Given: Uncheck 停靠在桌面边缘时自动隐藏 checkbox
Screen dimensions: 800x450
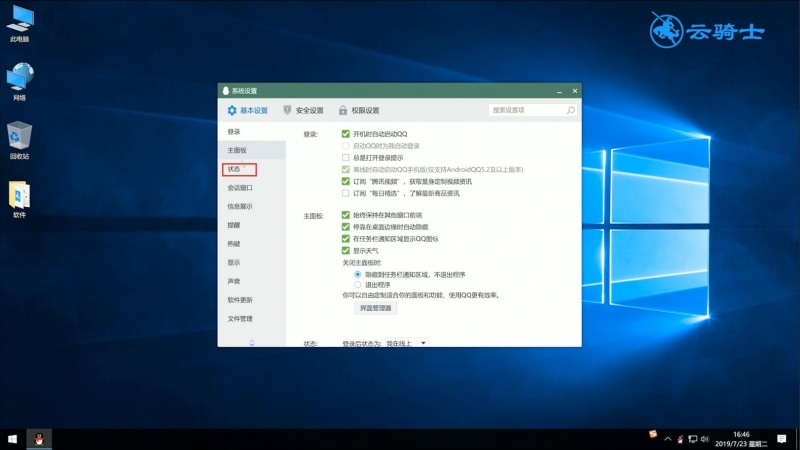Looking at the screenshot, I should click(x=345, y=227).
